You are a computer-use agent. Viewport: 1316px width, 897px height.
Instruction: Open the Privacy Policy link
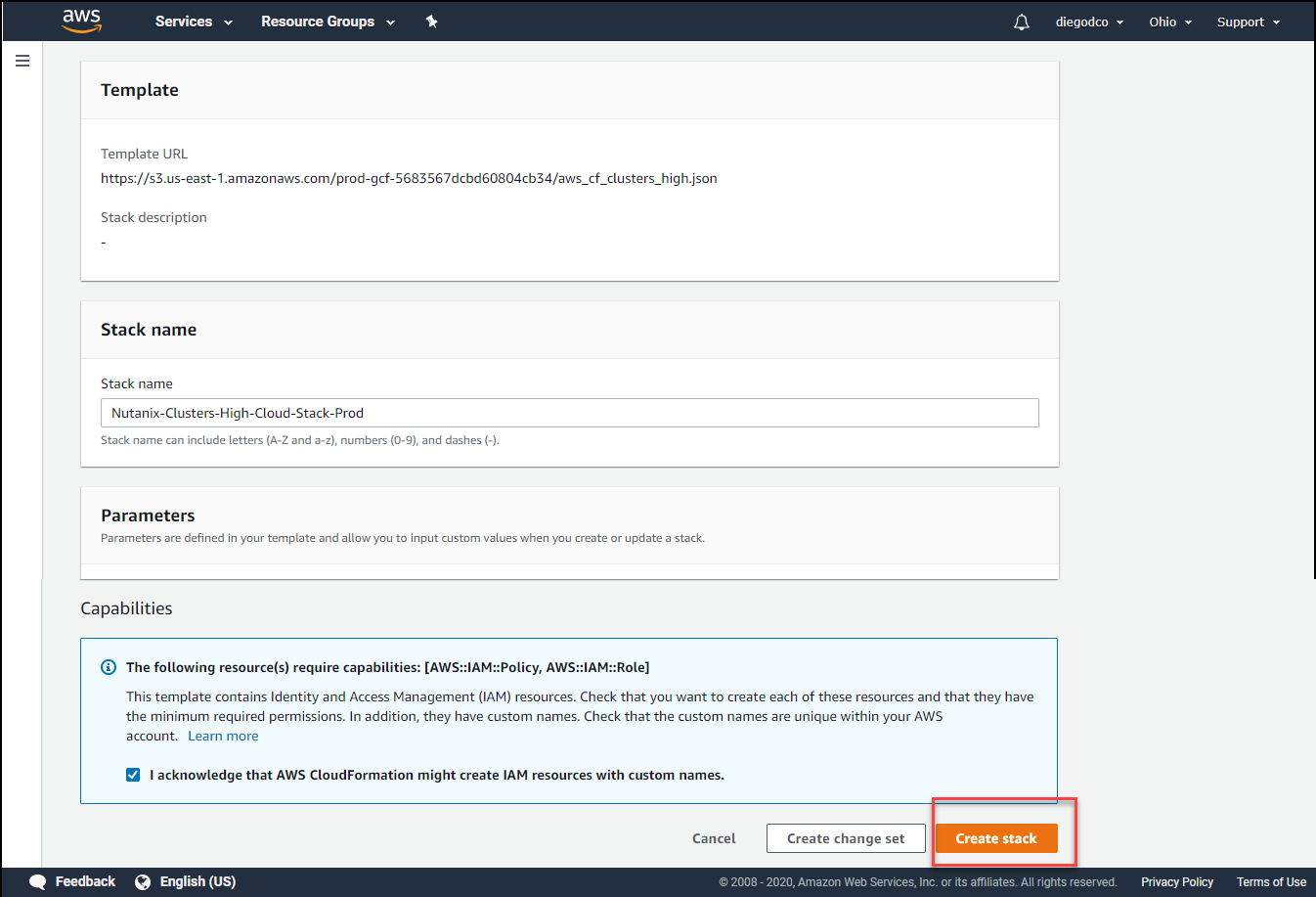point(1176,881)
